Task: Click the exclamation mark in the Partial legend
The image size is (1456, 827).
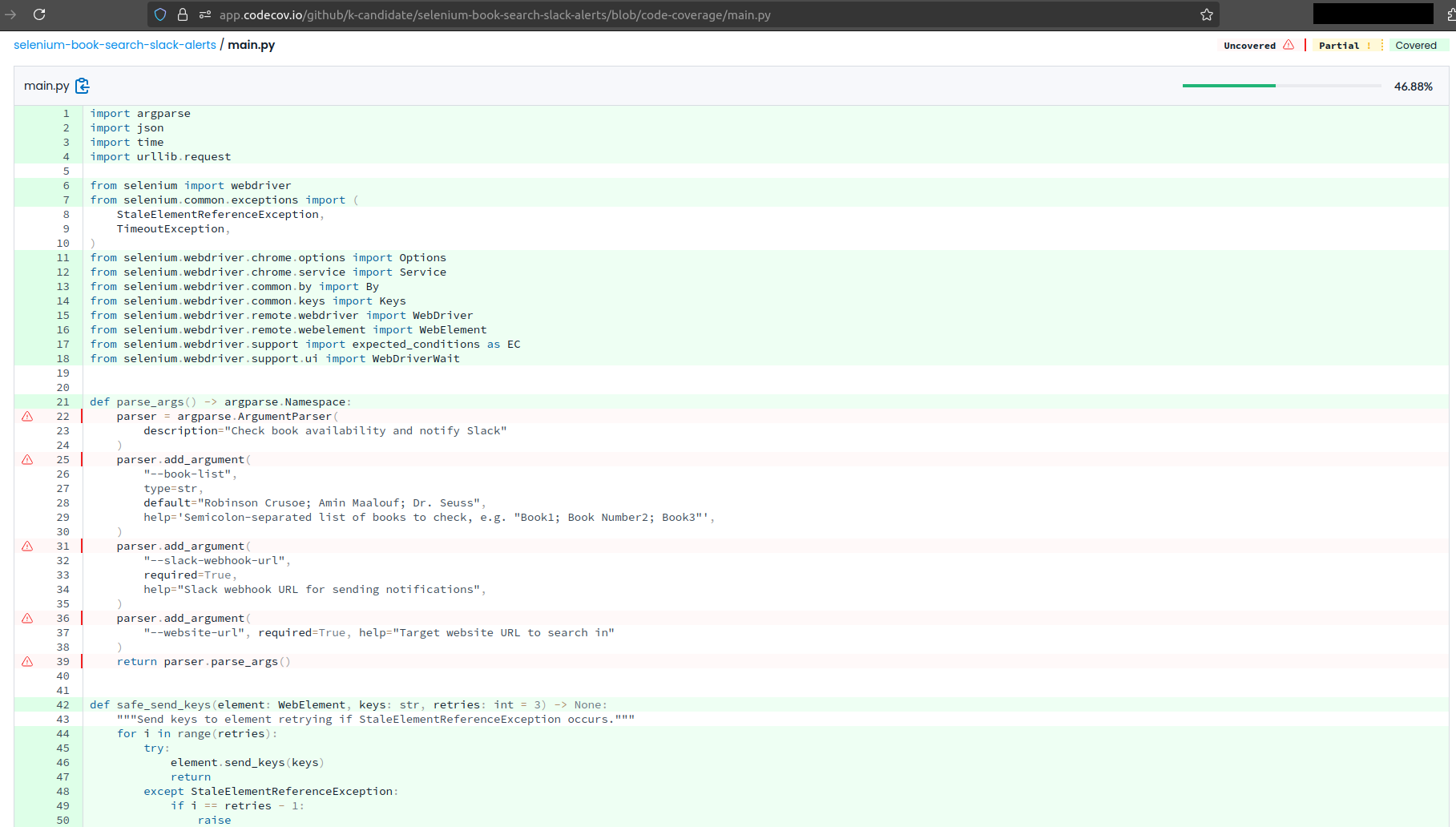Action: pyautogui.click(x=1369, y=46)
